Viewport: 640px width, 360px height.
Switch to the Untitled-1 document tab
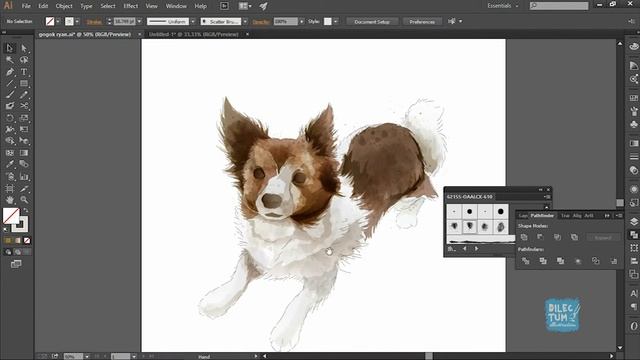click(x=193, y=34)
